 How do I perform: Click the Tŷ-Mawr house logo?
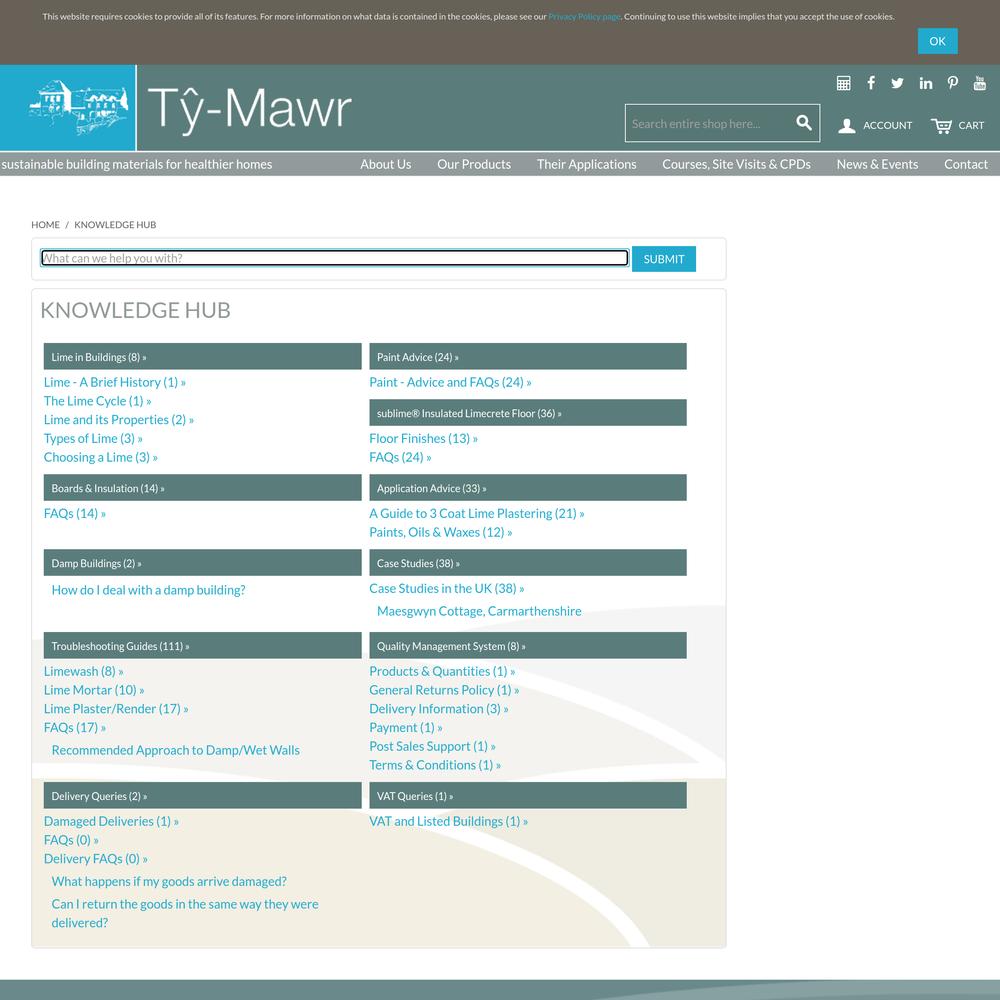78,108
